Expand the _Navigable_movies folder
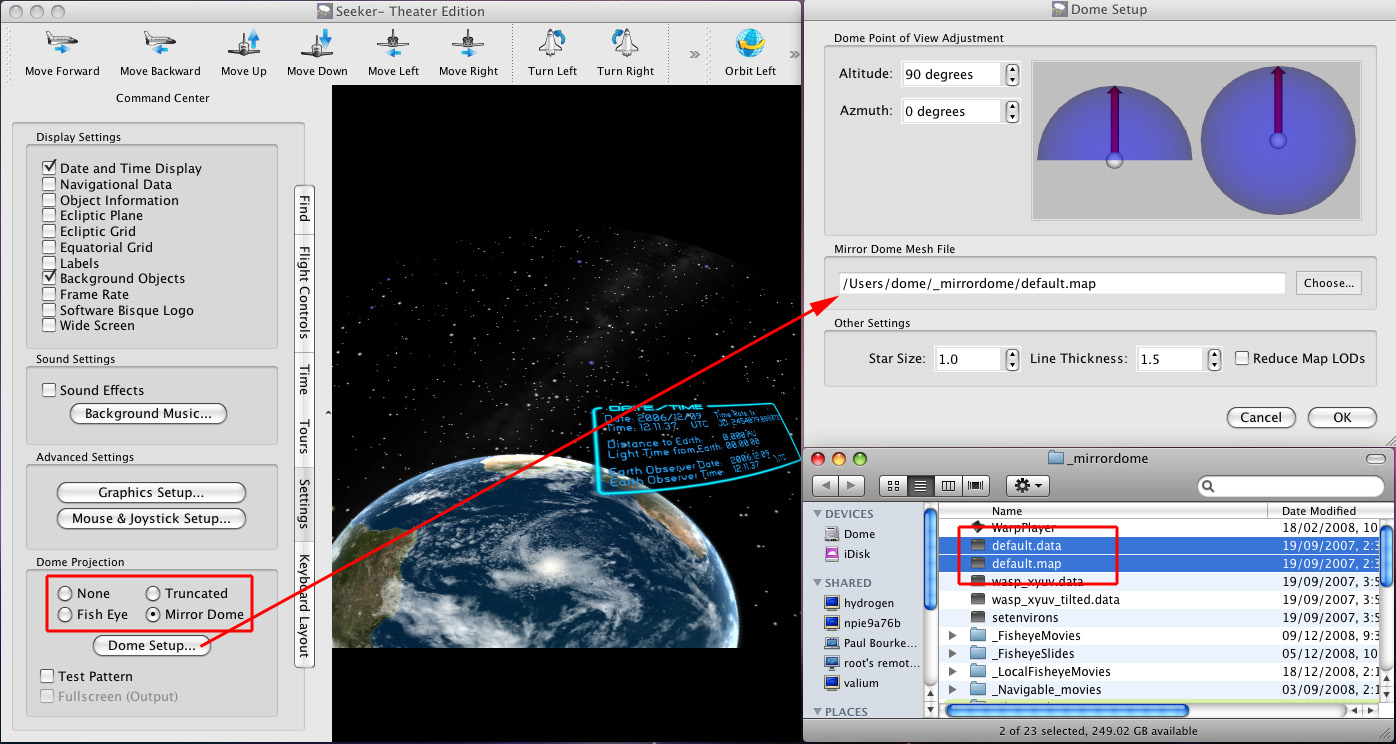This screenshot has height=744, width=1396. (x=952, y=689)
